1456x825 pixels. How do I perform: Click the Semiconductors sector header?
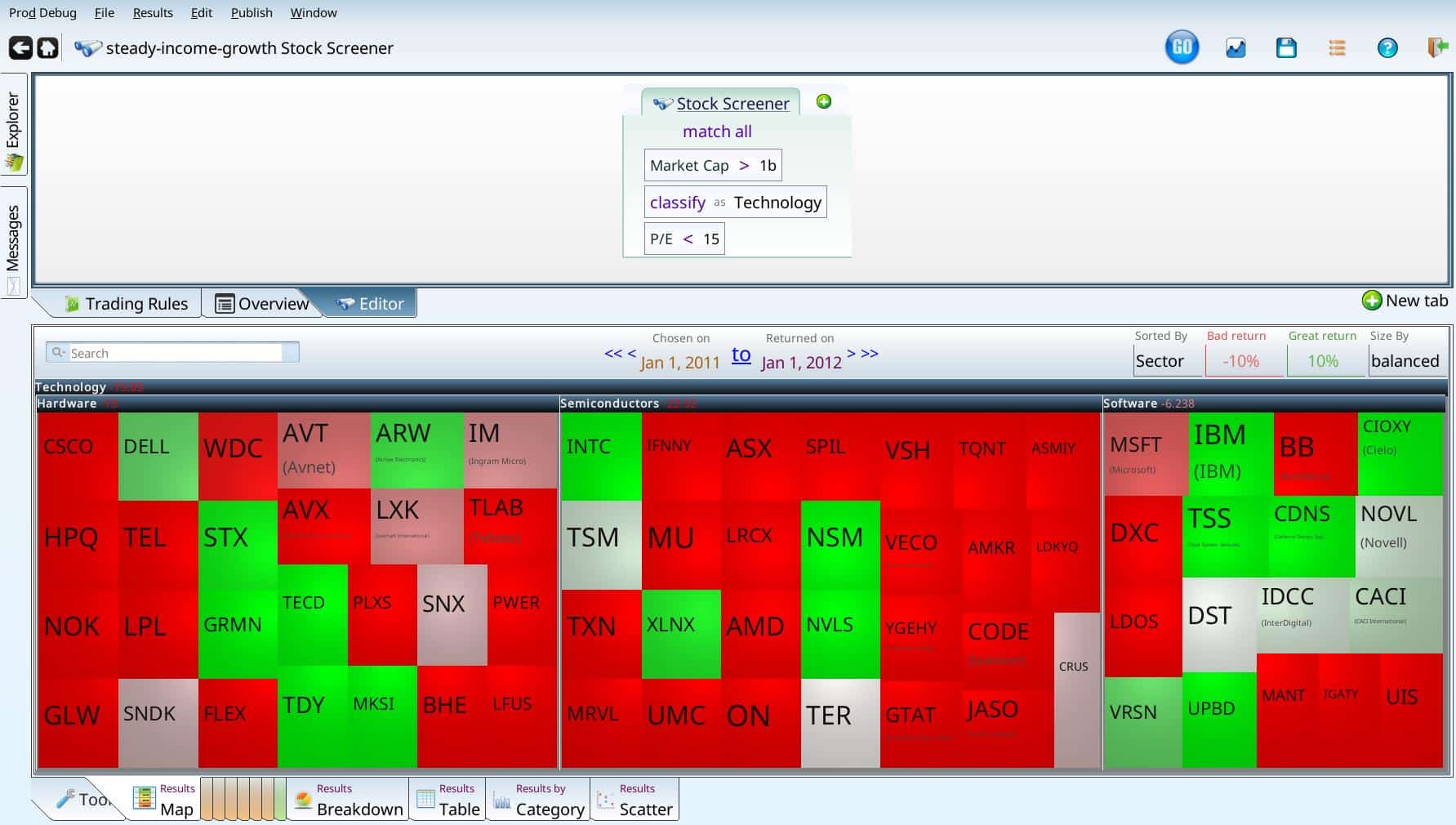point(830,404)
